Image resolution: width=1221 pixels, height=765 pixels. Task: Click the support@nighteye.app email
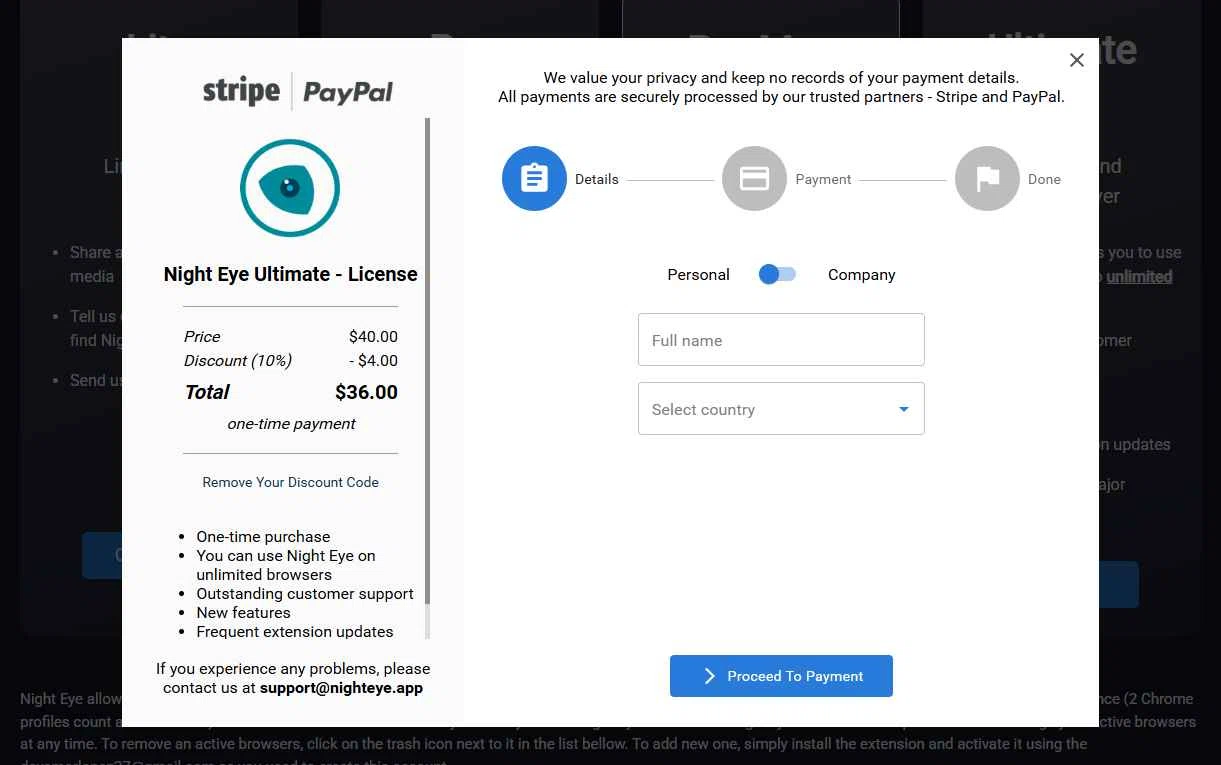click(x=341, y=688)
